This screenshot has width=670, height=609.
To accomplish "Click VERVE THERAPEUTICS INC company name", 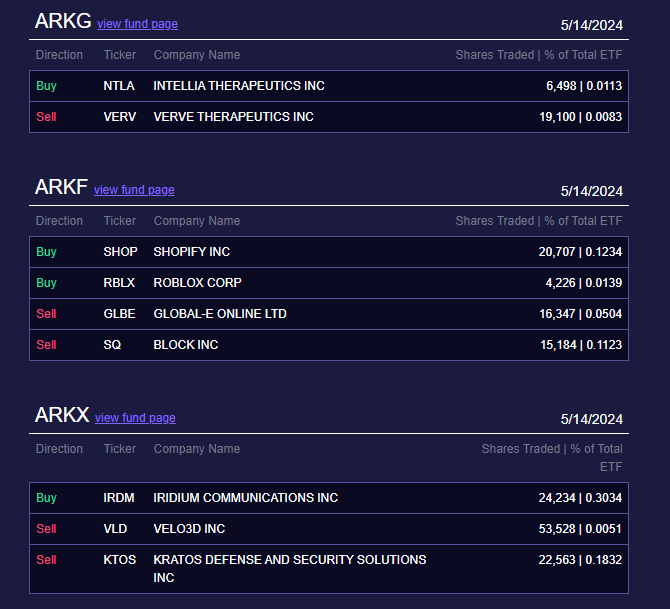I will coord(233,117).
